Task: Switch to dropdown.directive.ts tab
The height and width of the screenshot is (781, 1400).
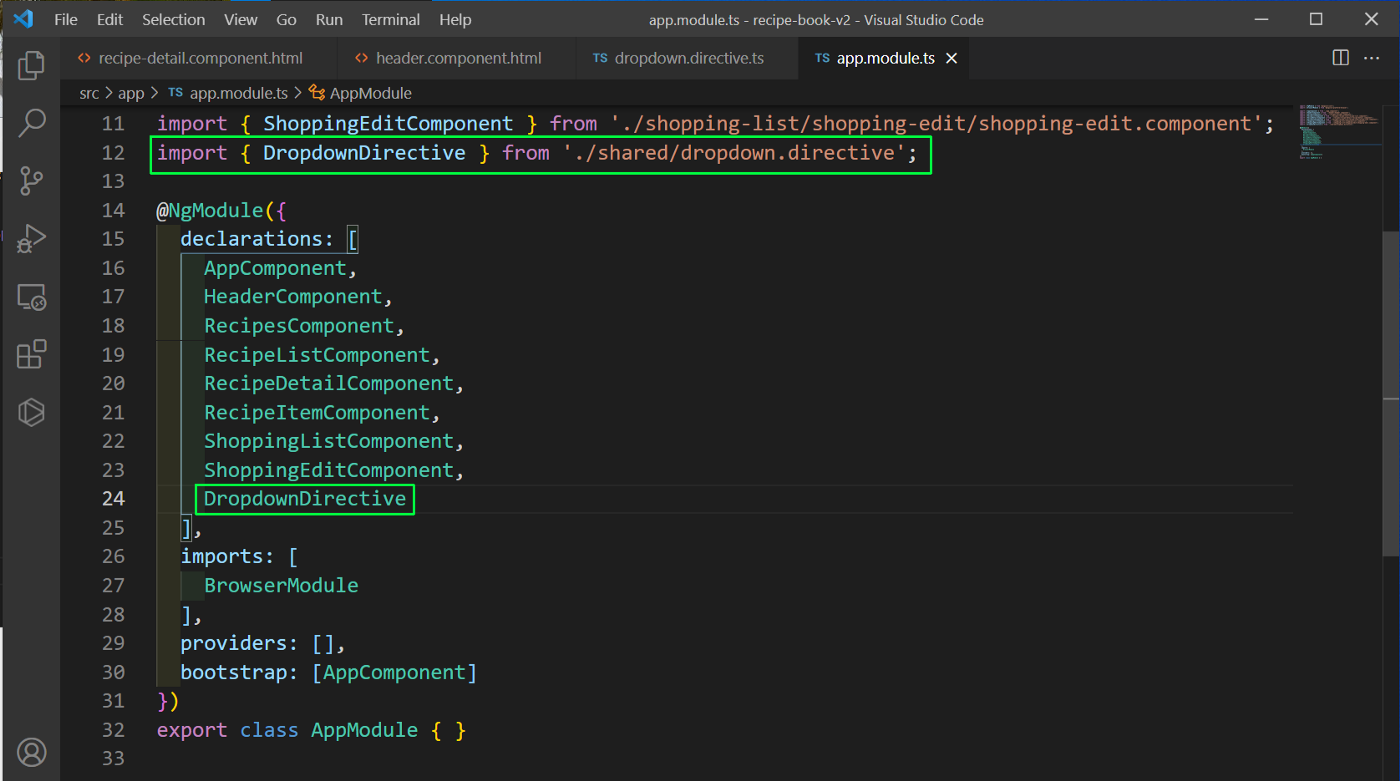Action: (689, 58)
